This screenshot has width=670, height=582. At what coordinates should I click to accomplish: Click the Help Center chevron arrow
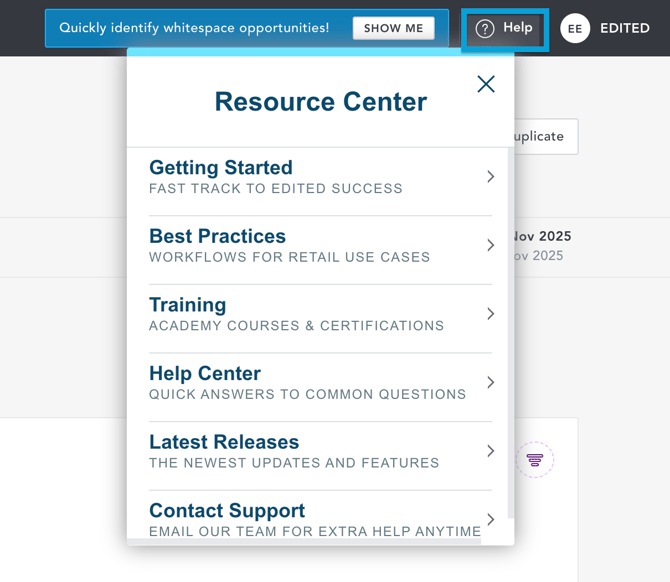click(490, 382)
